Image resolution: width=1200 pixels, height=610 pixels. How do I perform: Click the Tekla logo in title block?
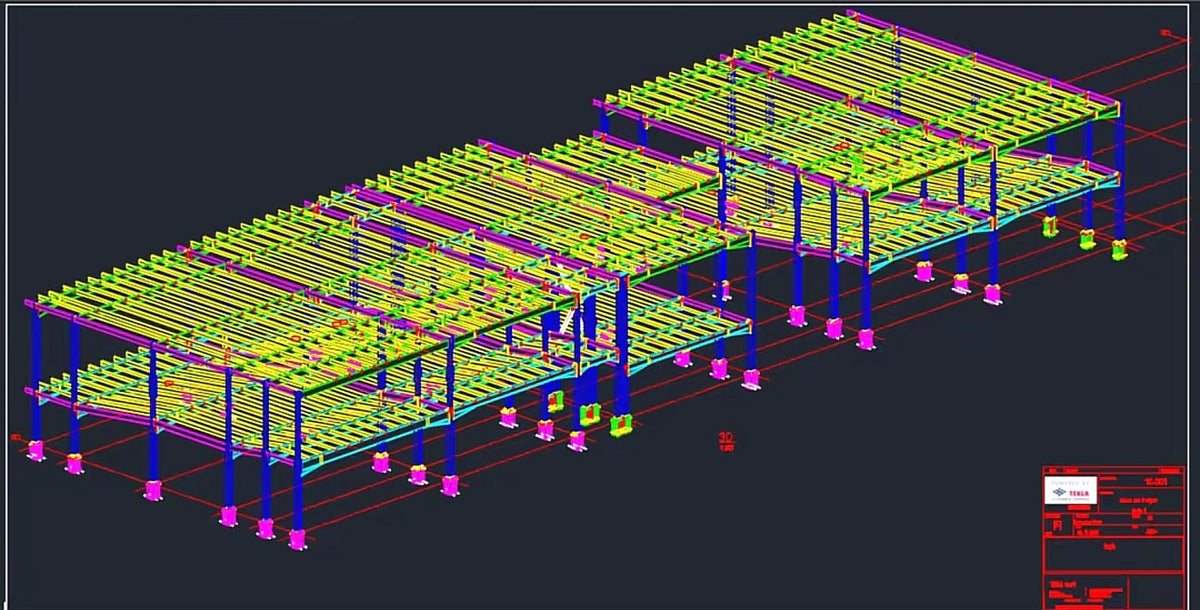point(1070,490)
